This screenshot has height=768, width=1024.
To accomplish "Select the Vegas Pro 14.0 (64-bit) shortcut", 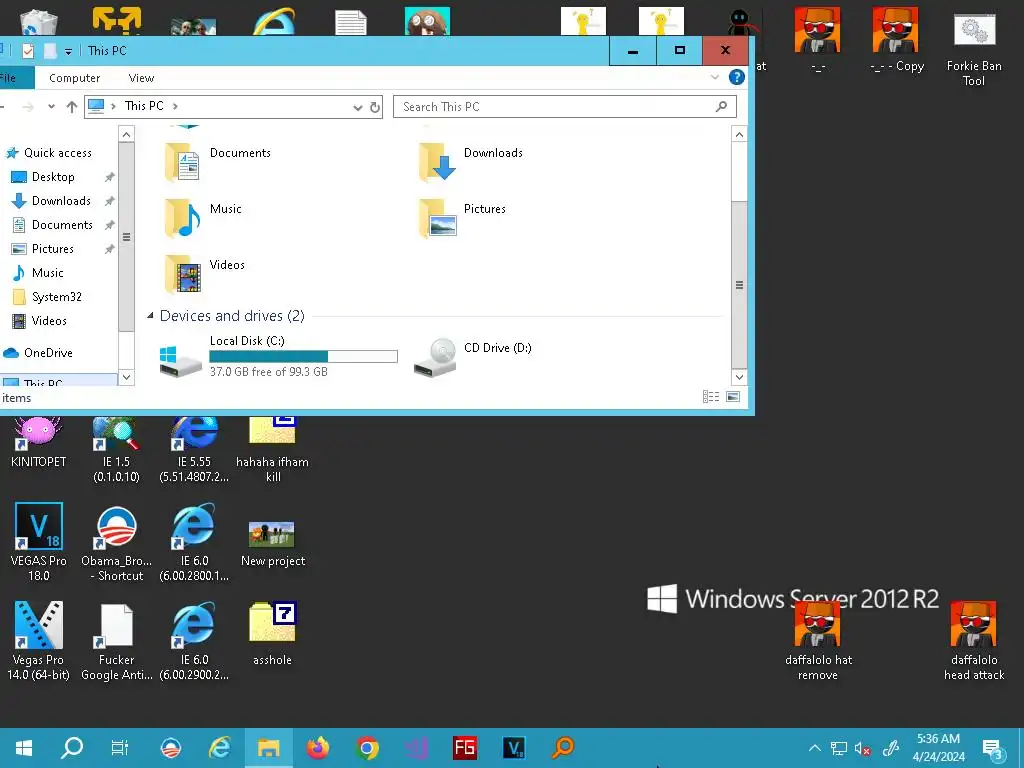I will pyautogui.click(x=39, y=641).
